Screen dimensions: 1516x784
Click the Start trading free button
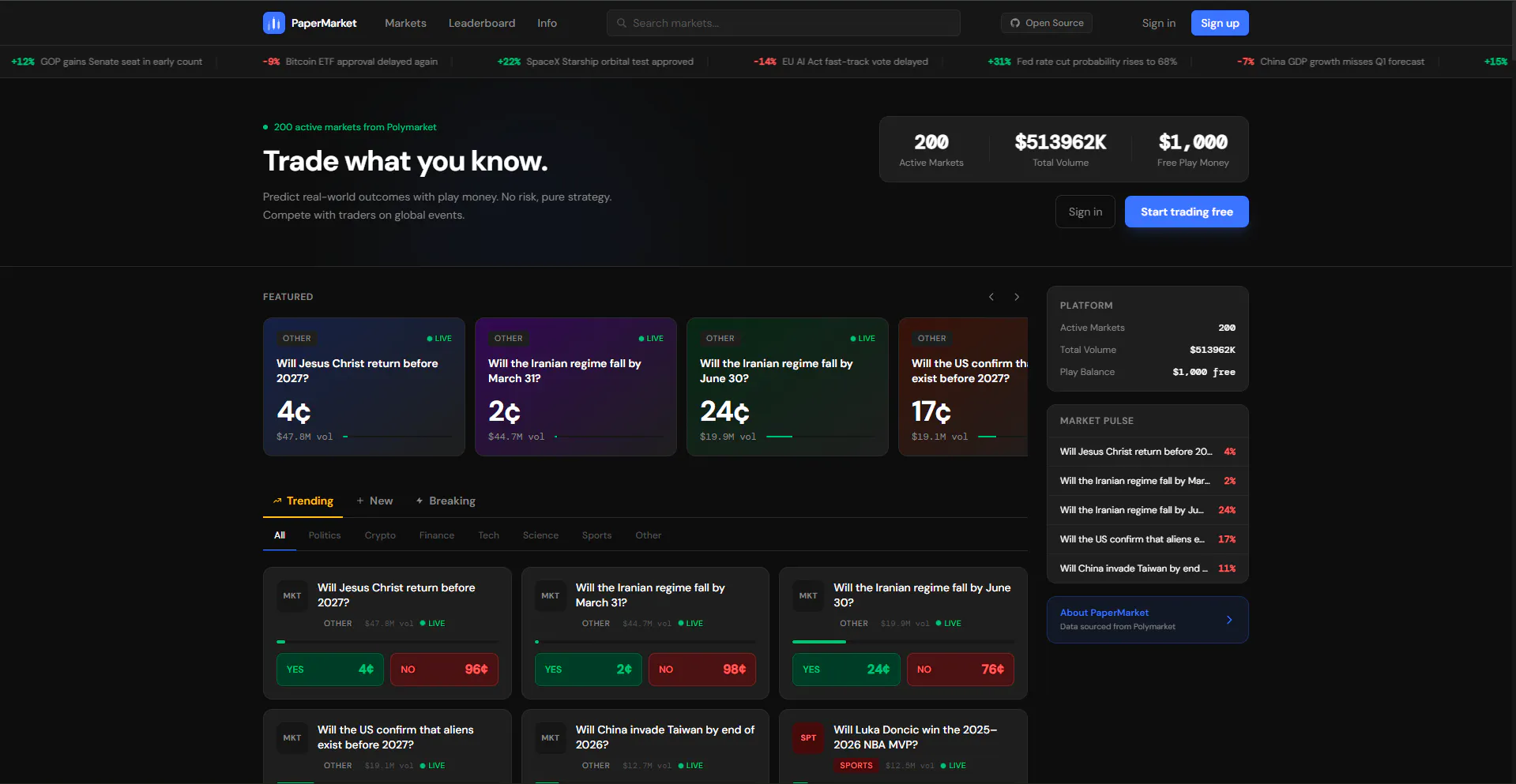pyautogui.click(x=1187, y=212)
